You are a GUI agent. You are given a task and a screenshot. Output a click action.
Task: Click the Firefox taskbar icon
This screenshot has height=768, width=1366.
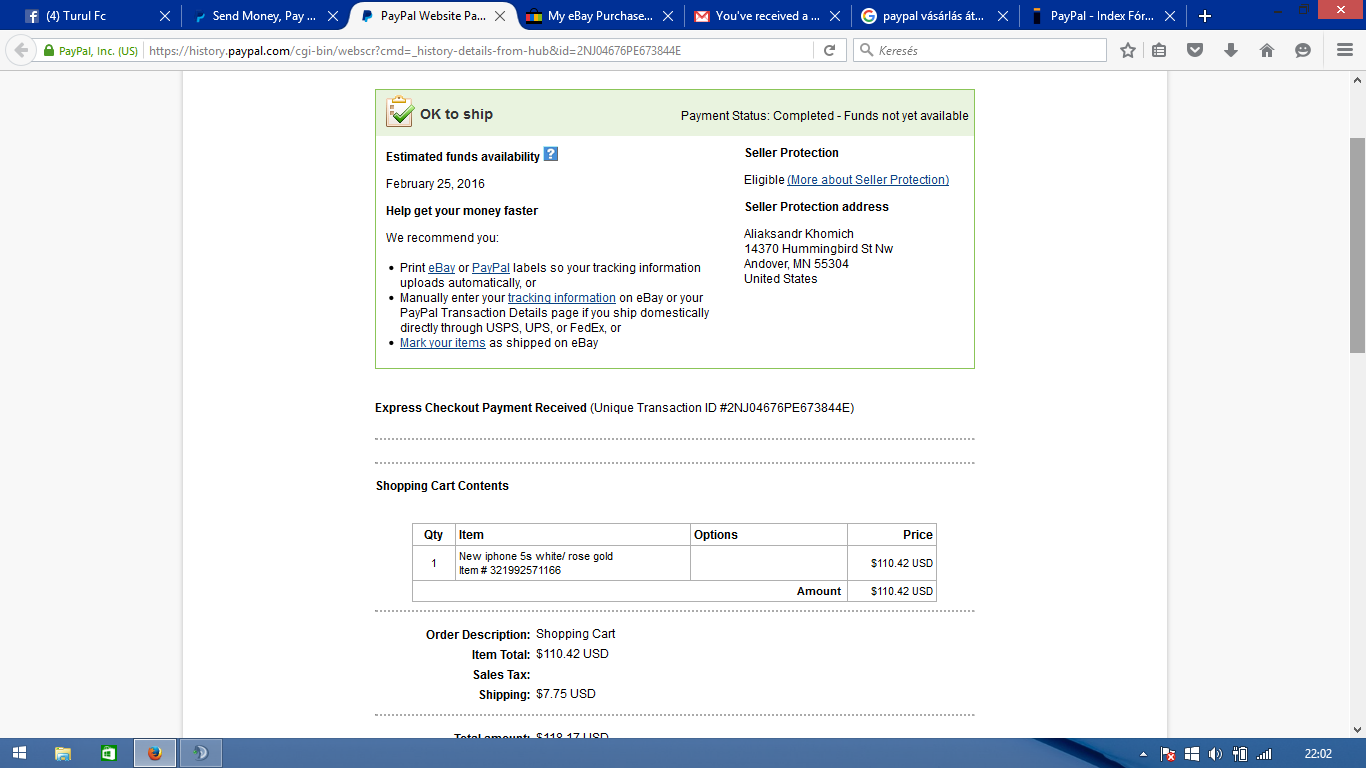[x=154, y=753]
